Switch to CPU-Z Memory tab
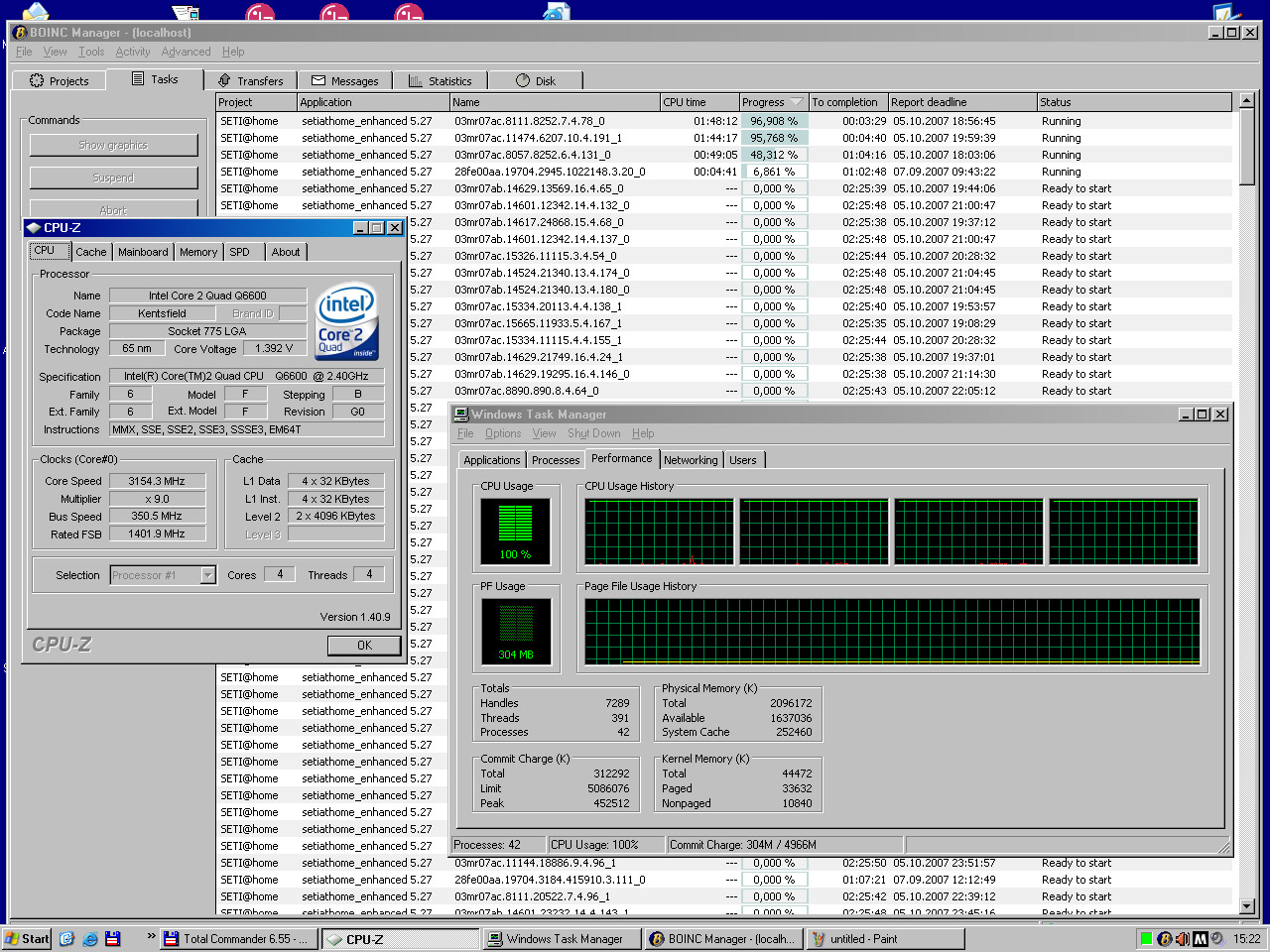Screen dimensions: 1270x952 [x=198, y=252]
